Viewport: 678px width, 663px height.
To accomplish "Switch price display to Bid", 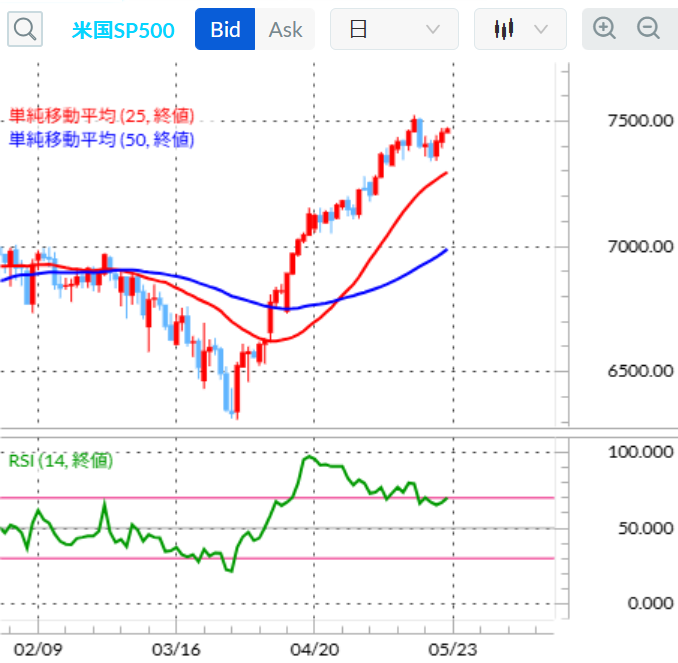I will click(225, 29).
